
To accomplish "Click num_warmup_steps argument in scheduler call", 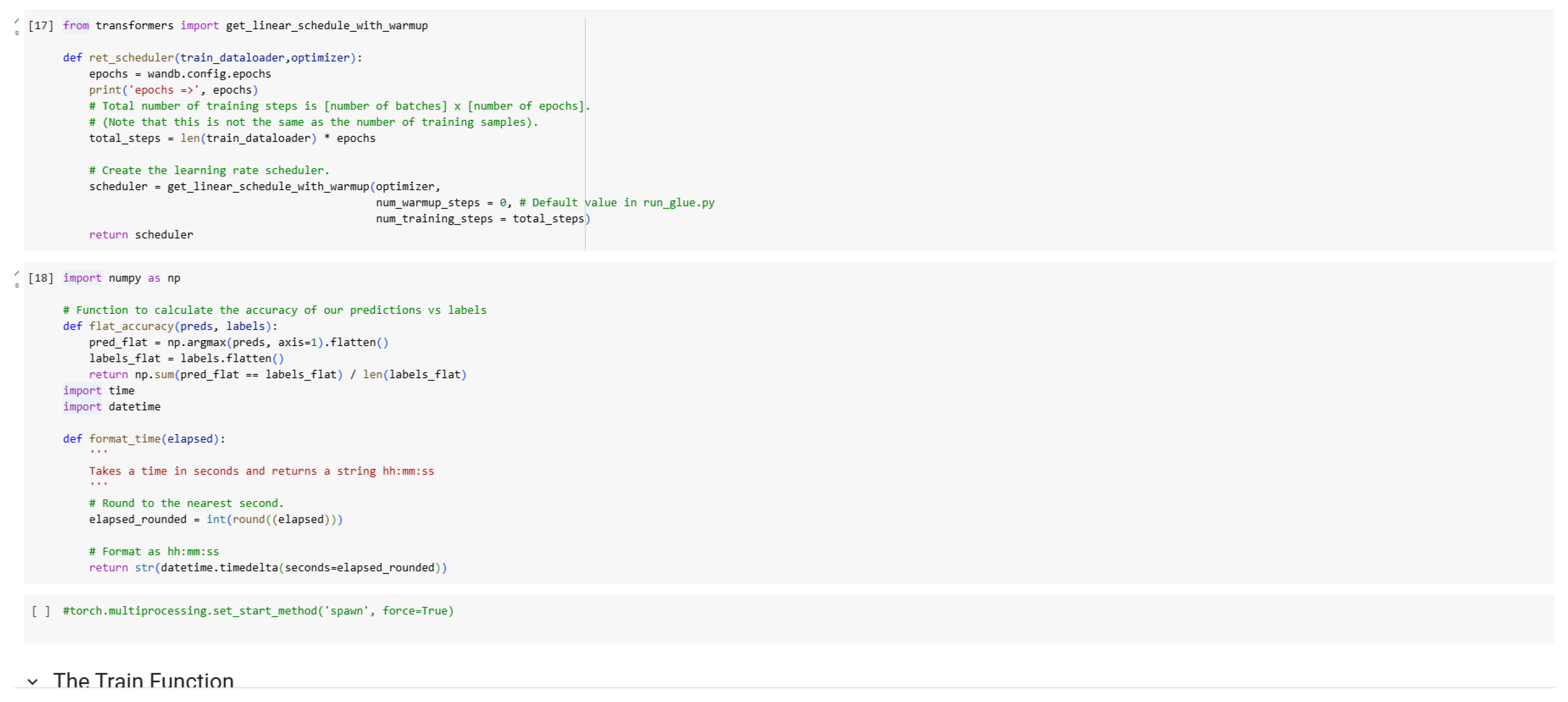I will tap(427, 203).
